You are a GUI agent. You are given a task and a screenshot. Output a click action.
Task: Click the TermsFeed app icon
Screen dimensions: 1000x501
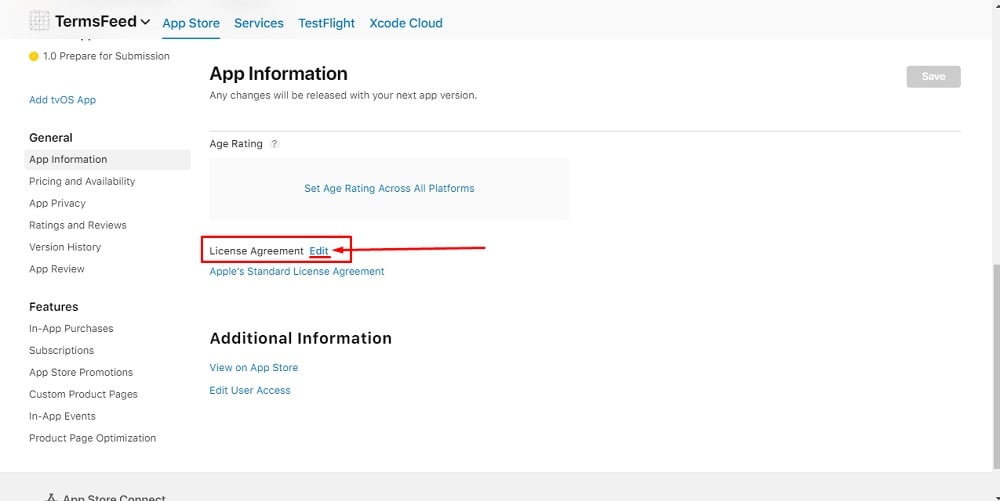(39, 21)
